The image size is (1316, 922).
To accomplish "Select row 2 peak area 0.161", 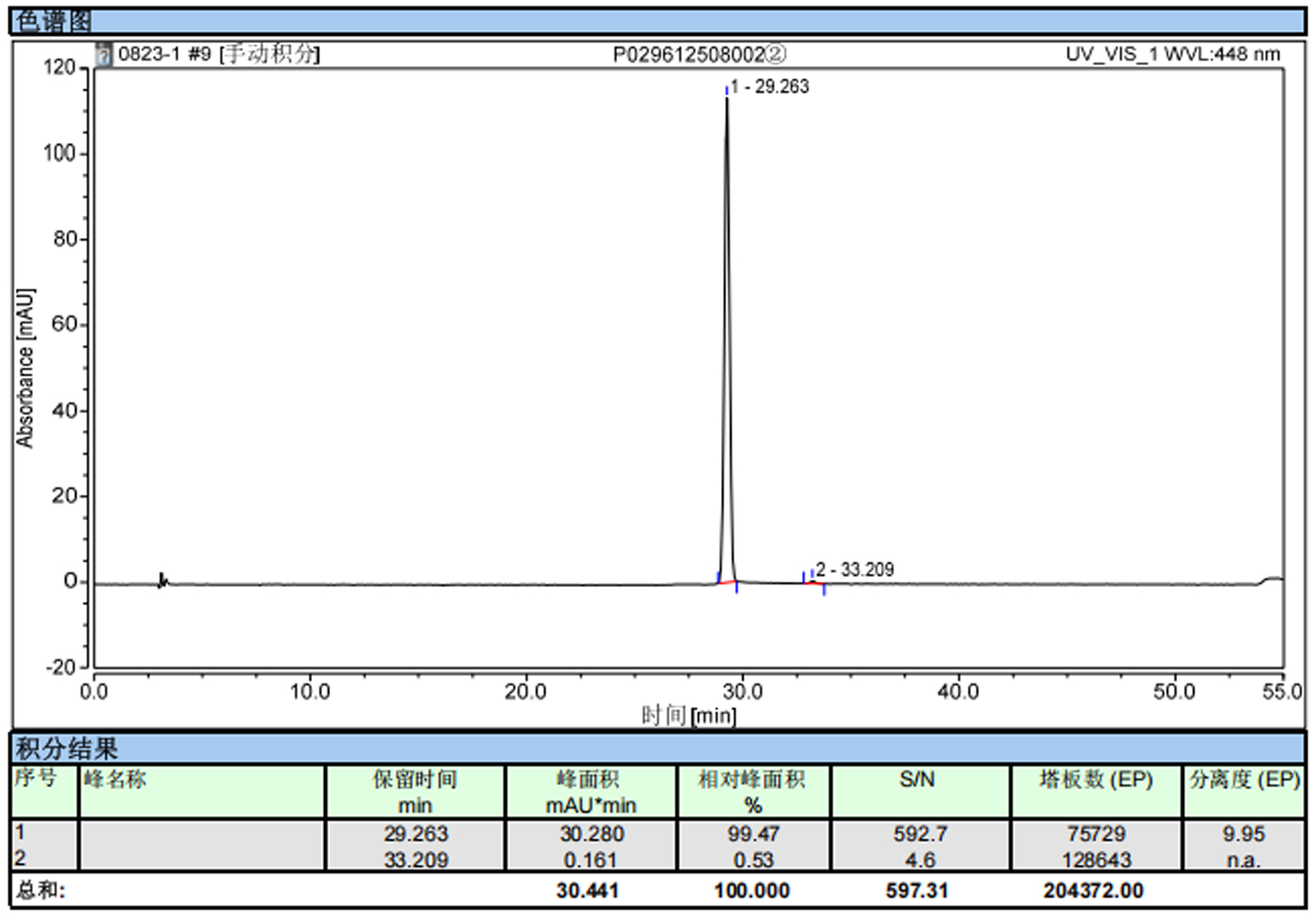I will 591,860.
